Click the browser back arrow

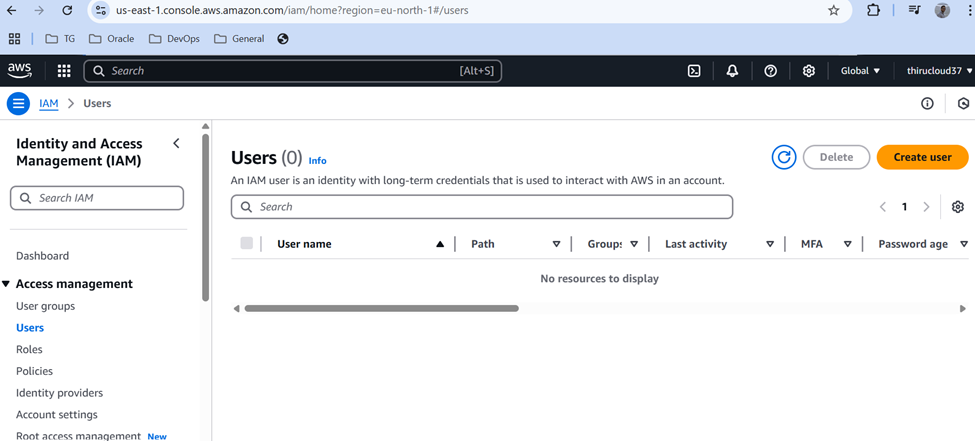(x=12, y=11)
